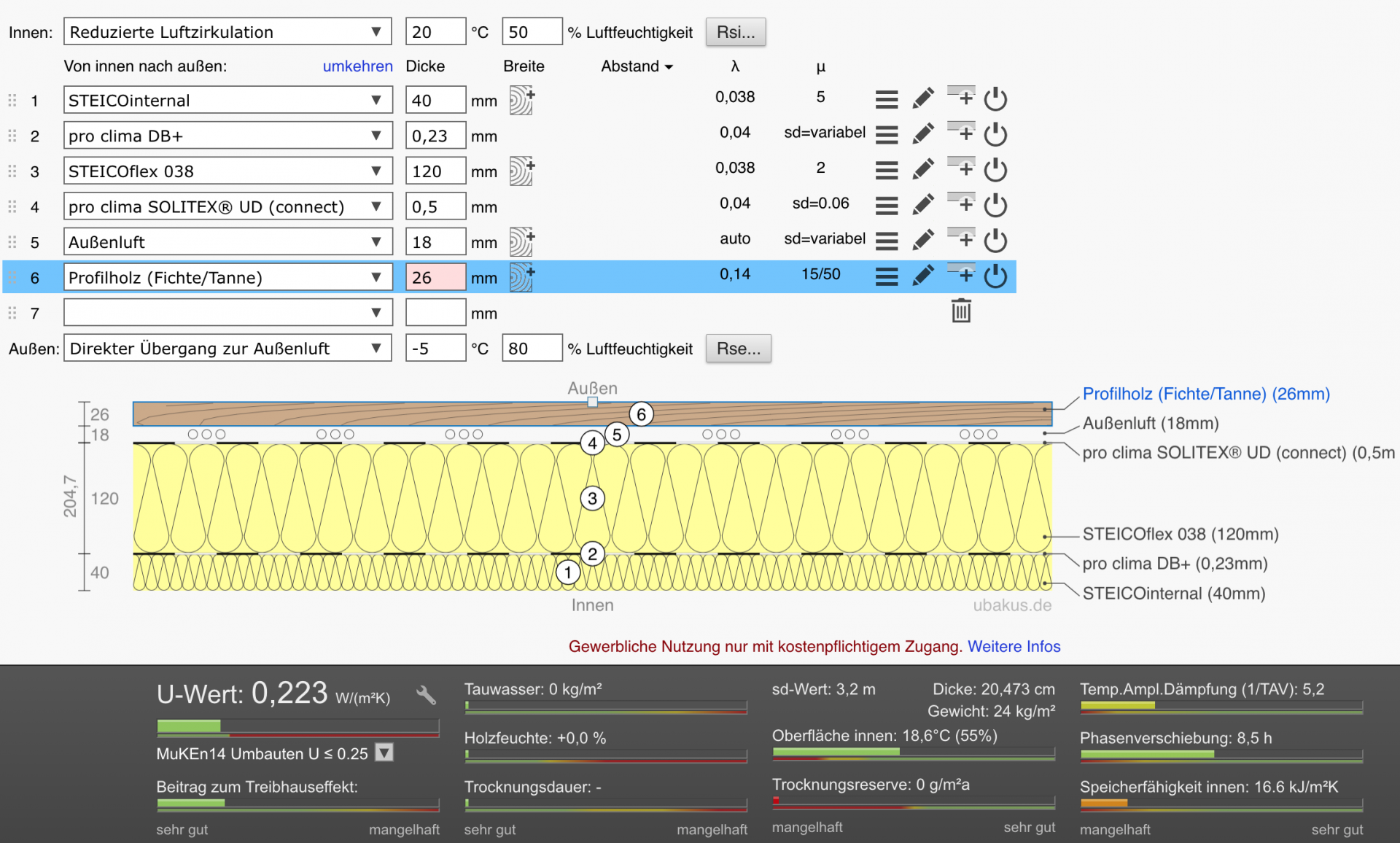Screen dimensions: 1400x843
Task: Focus the Profilholz thickness field showing 26
Action: point(435,277)
